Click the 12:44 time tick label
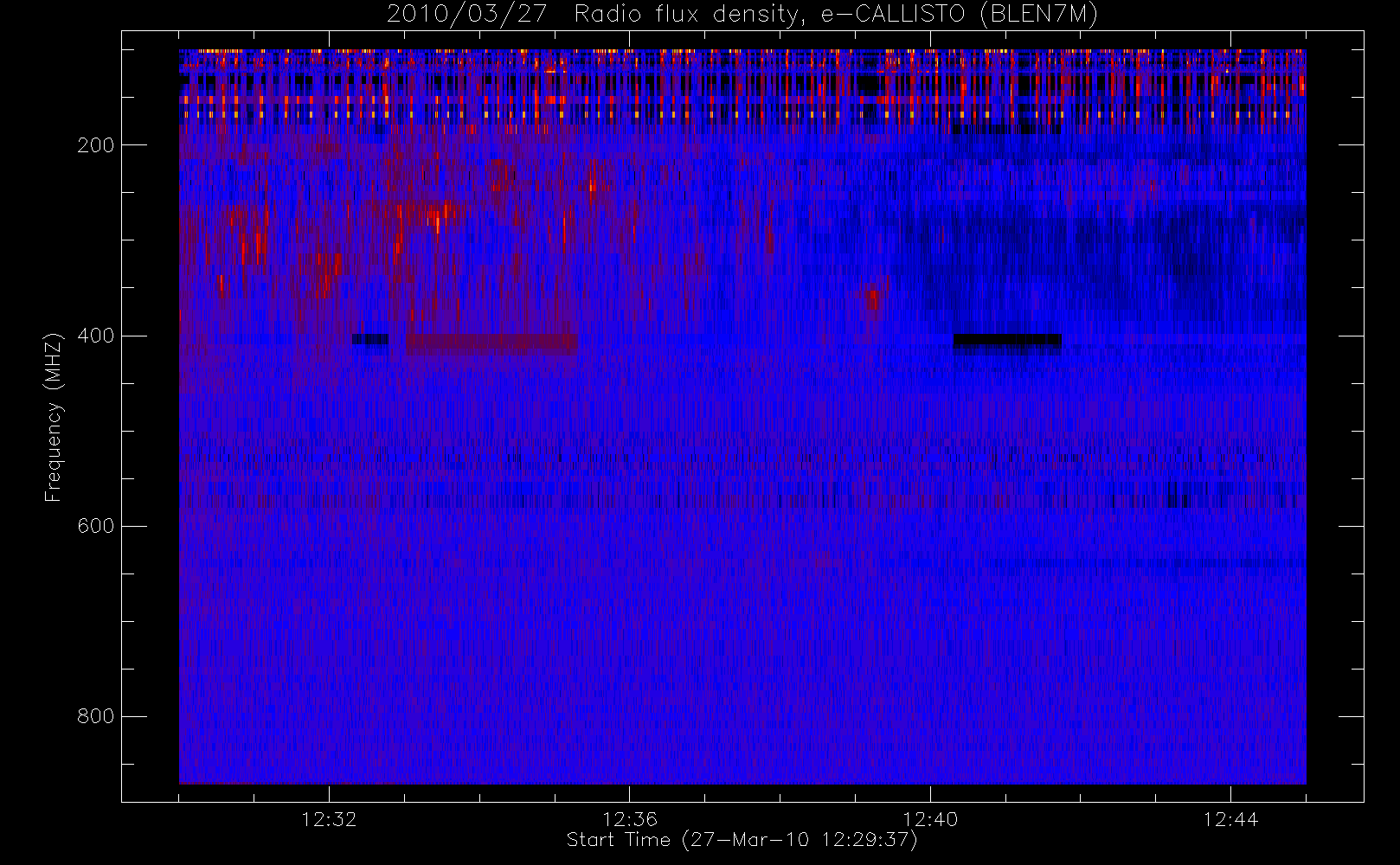Image resolution: width=1400 pixels, height=865 pixels. pos(1230,819)
